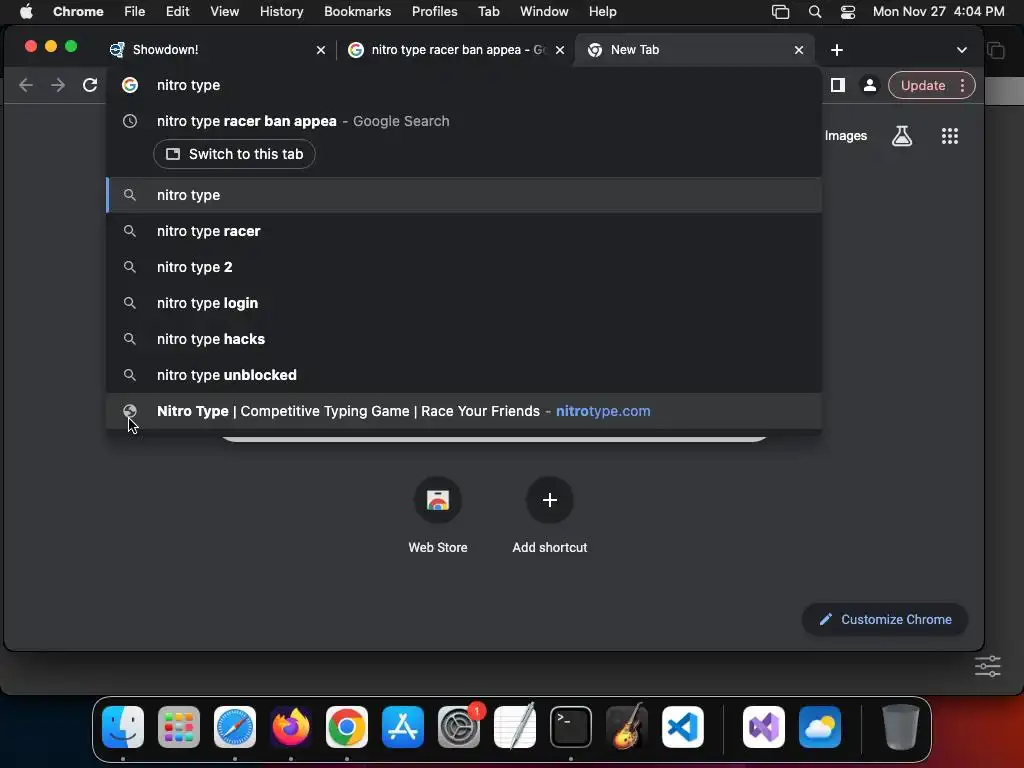Viewport: 1024px width, 768px height.
Task: Open the View menu
Action: (x=224, y=11)
